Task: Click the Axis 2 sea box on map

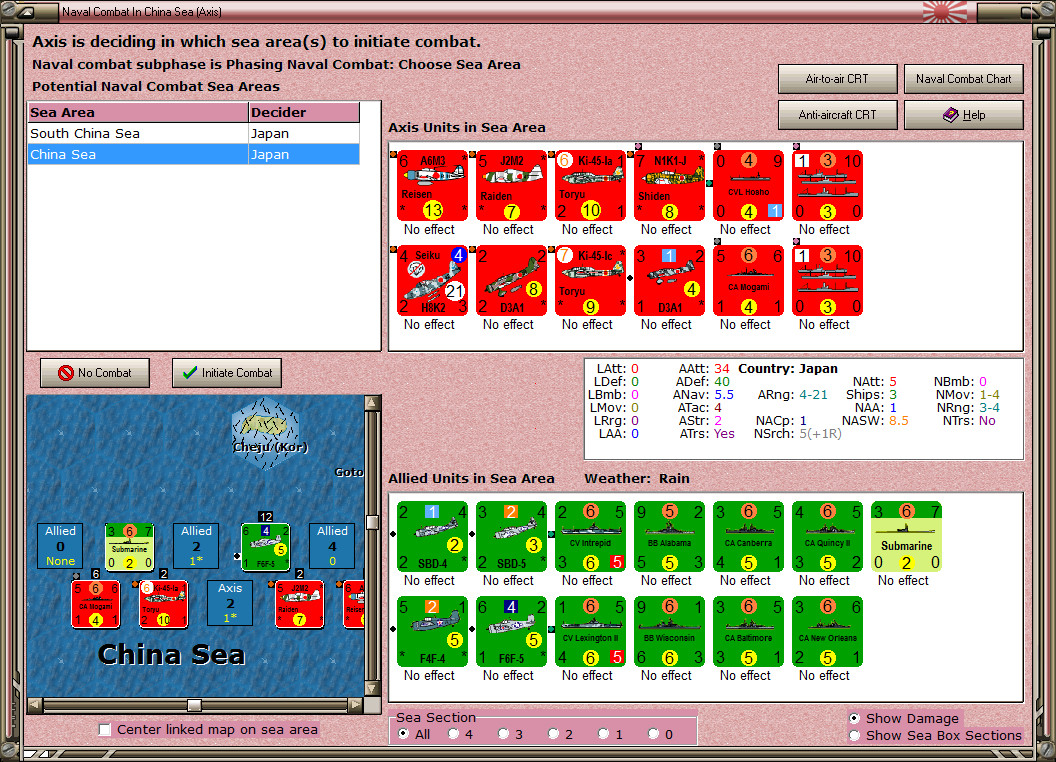Action: pyautogui.click(x=230, y=602)
